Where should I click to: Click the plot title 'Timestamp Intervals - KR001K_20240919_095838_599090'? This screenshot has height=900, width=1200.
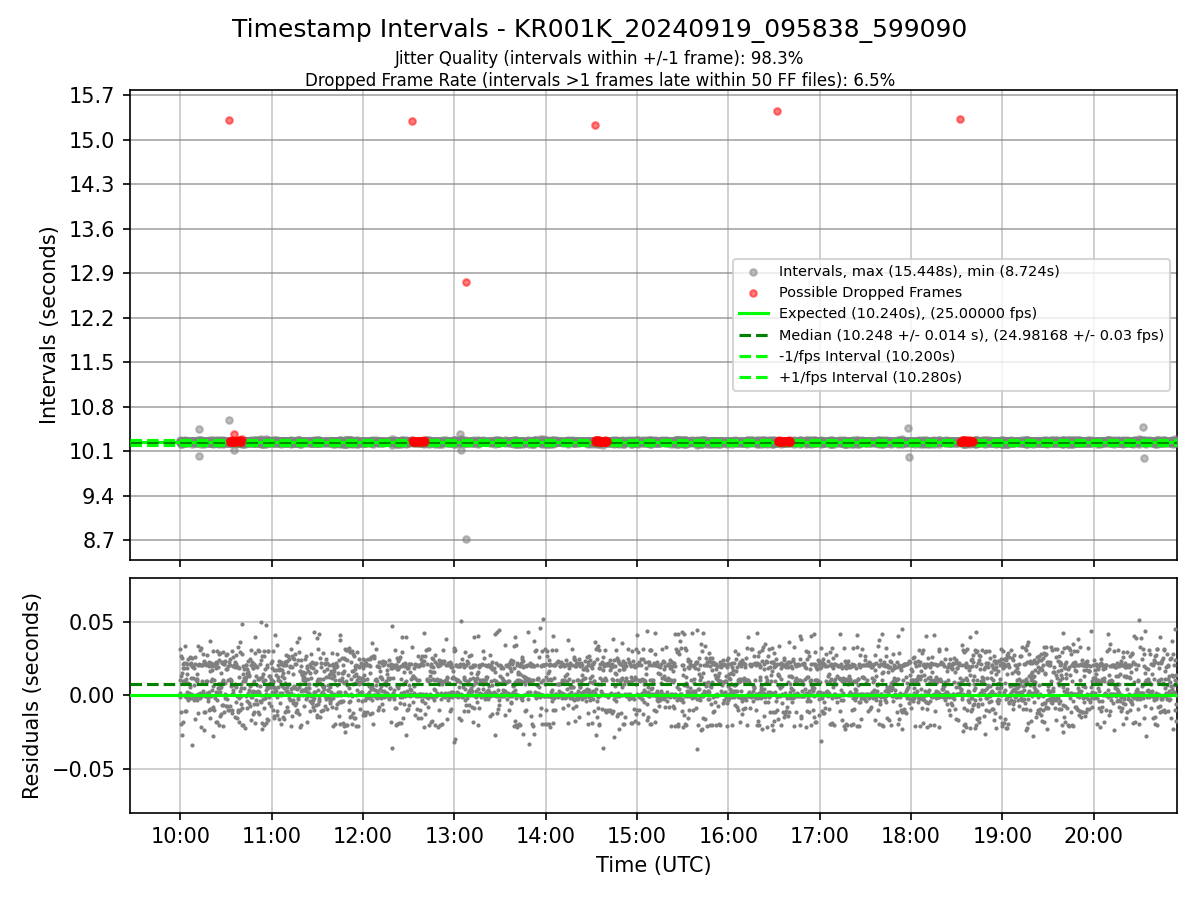[x=599, y=29]
